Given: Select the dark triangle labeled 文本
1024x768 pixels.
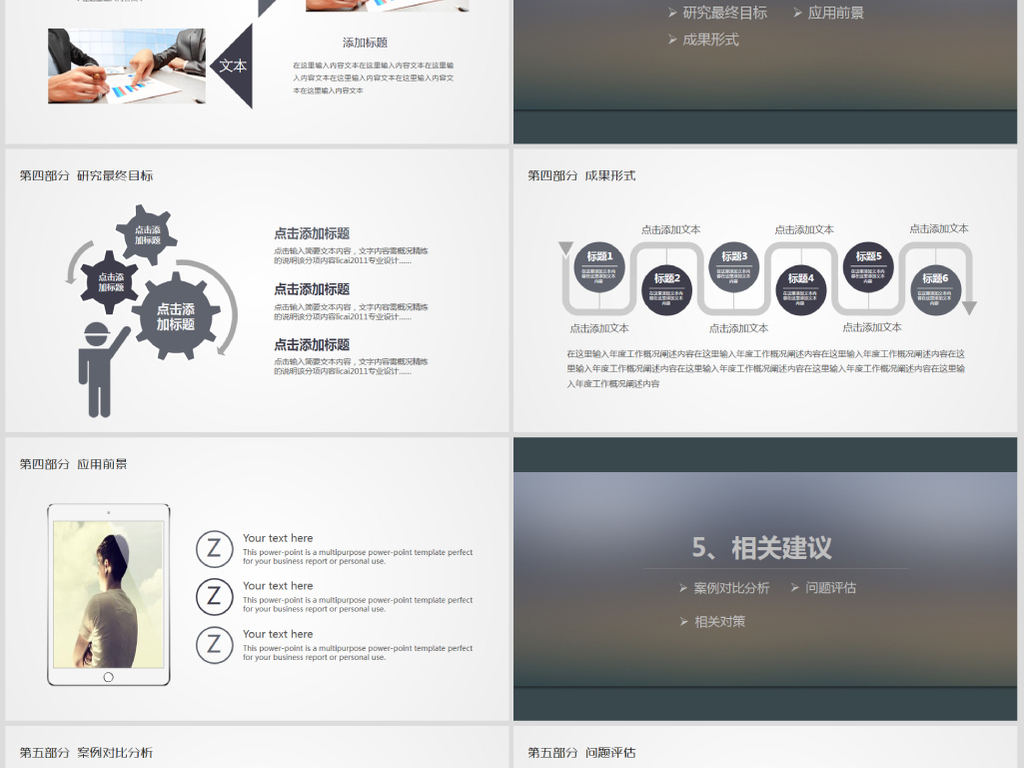Looking at the screenshot, I should (x=236, y=66).
